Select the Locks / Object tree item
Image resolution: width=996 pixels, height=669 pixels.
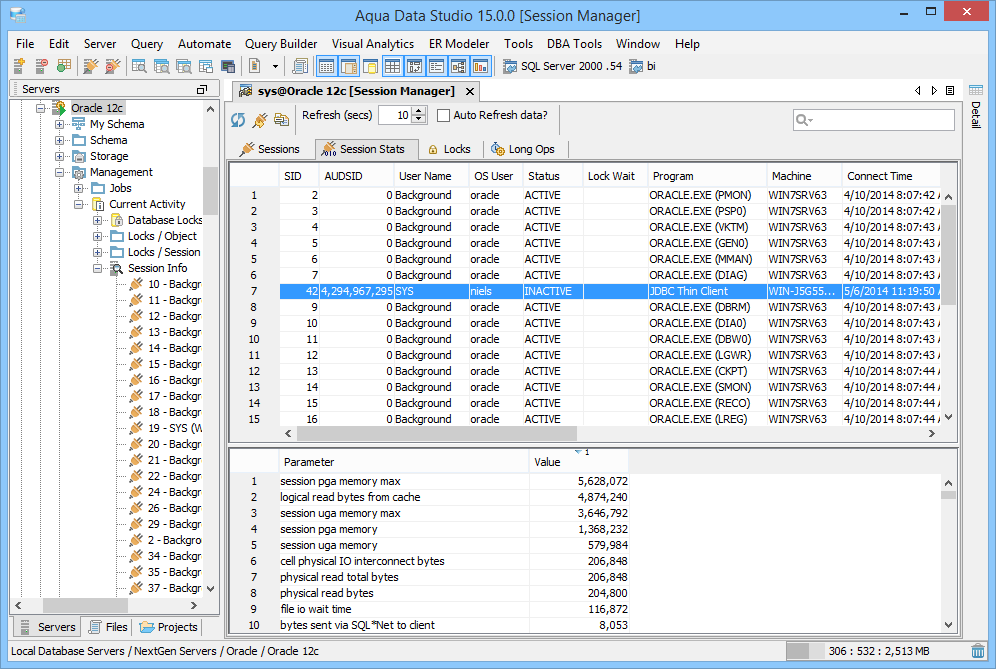[154, 236]
